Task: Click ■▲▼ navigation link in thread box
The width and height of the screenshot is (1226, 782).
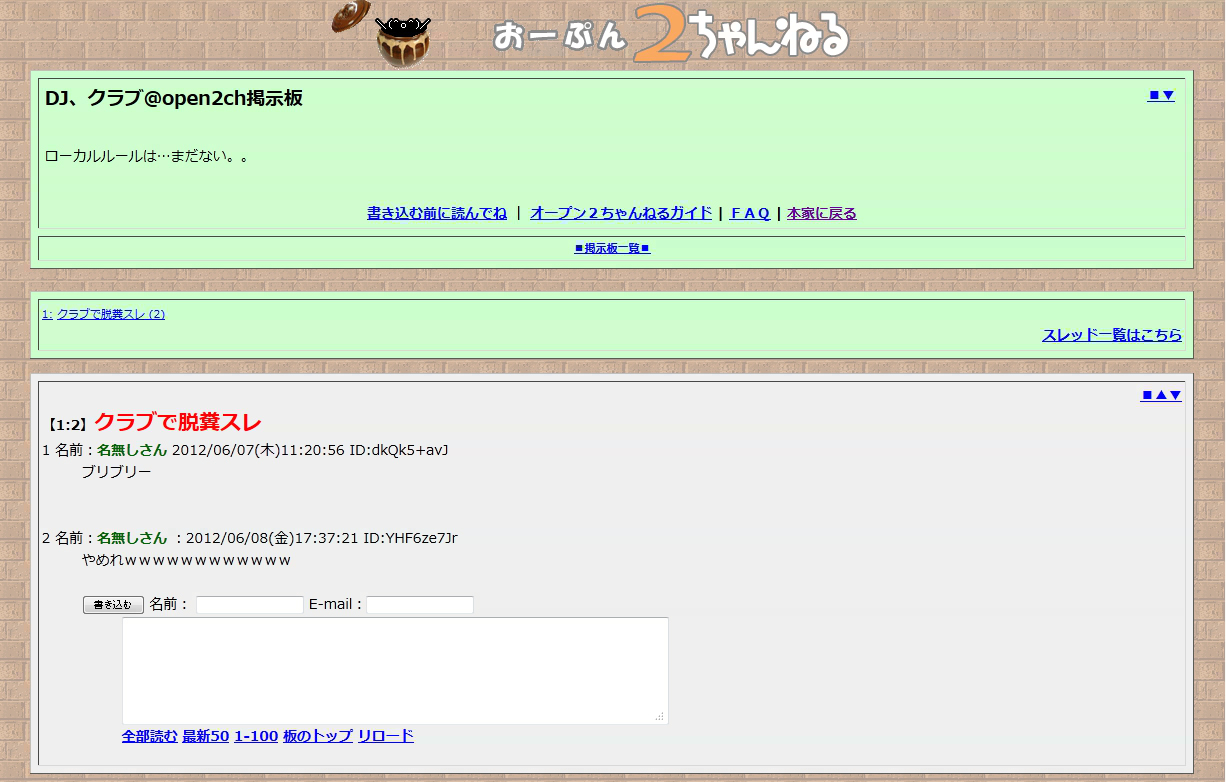Action: click(x=1161, y=395)
